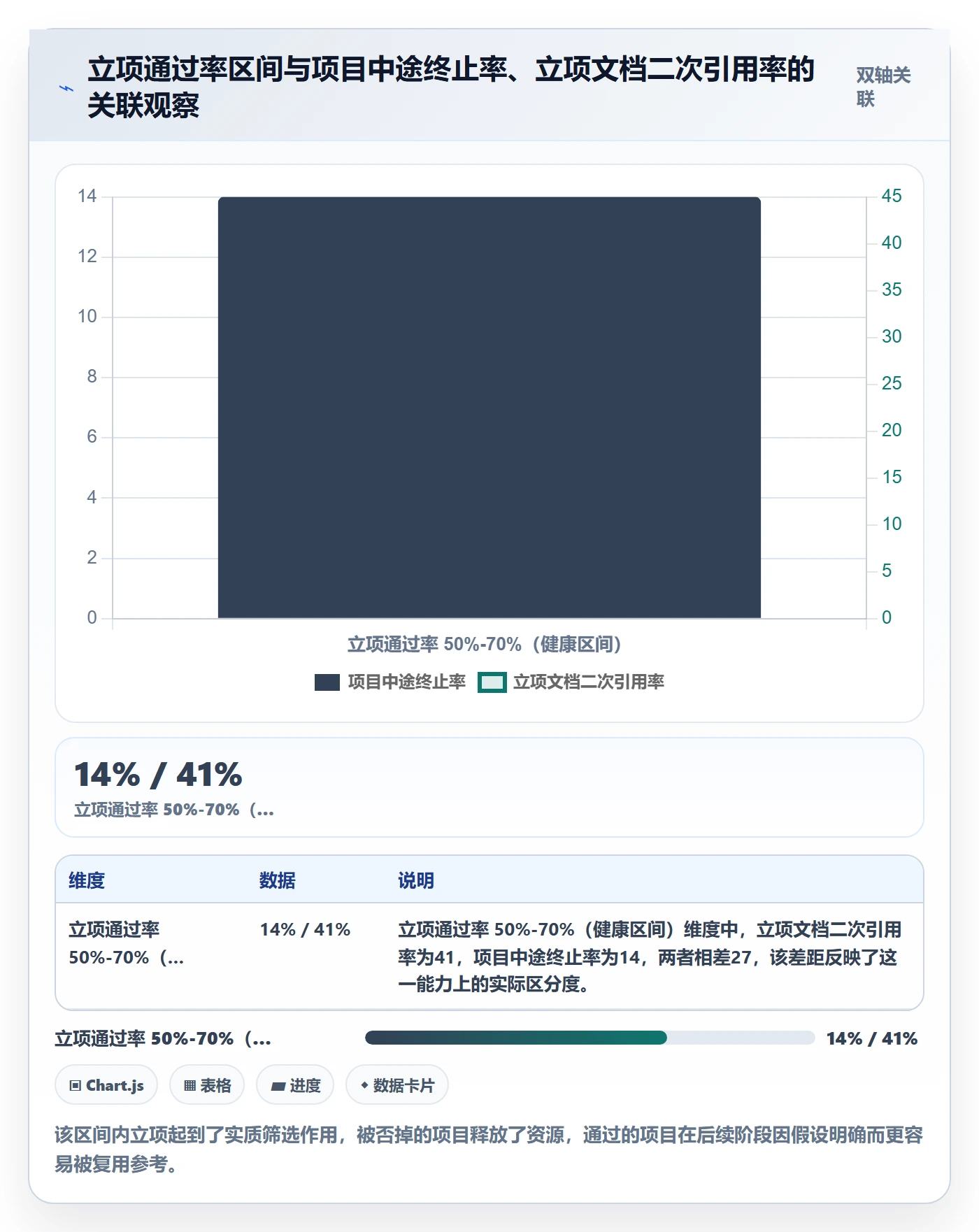Viewport: 979px width, 1232px height.
Task: Click the 14% / 41% table cell
Action: [305, 929]
